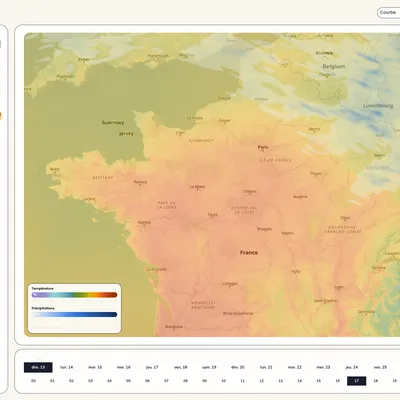Jump to hour 00

33,381
